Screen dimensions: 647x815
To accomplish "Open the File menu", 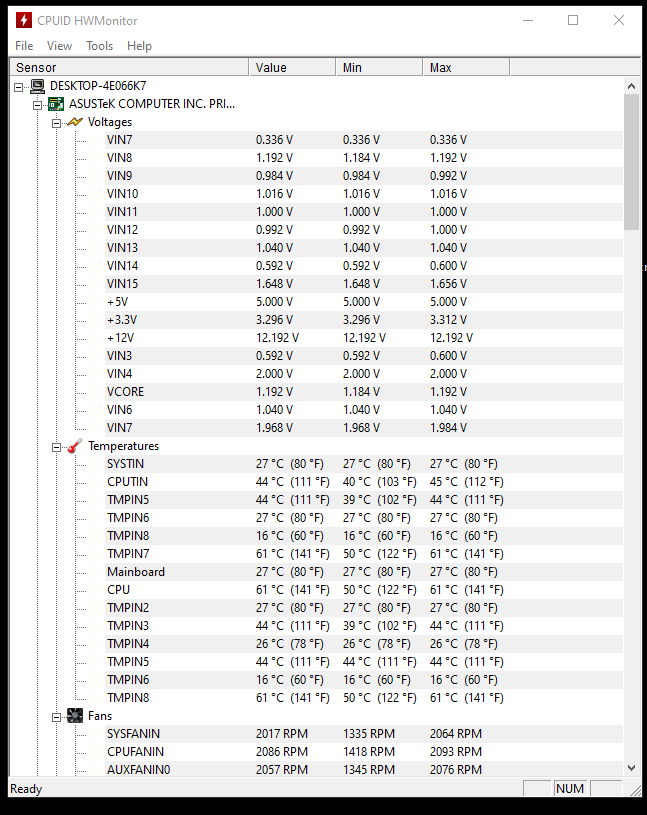I will tap(24, 46).
